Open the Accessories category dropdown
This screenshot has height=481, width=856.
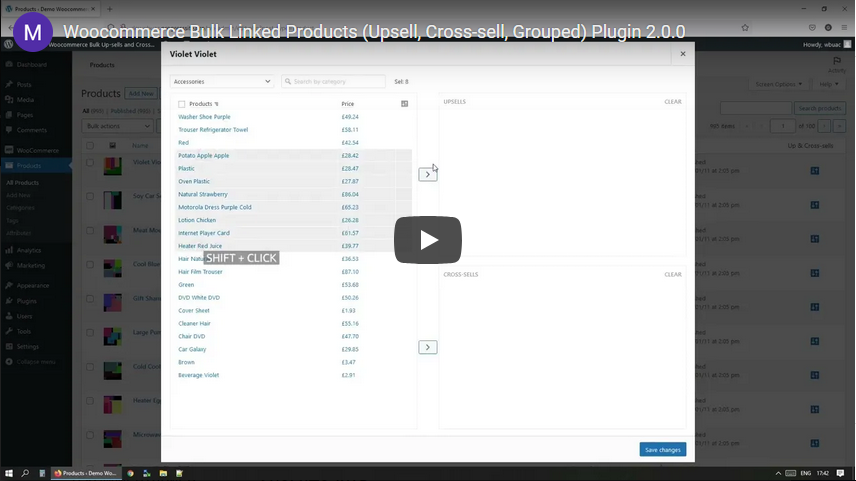pos(221,81)
